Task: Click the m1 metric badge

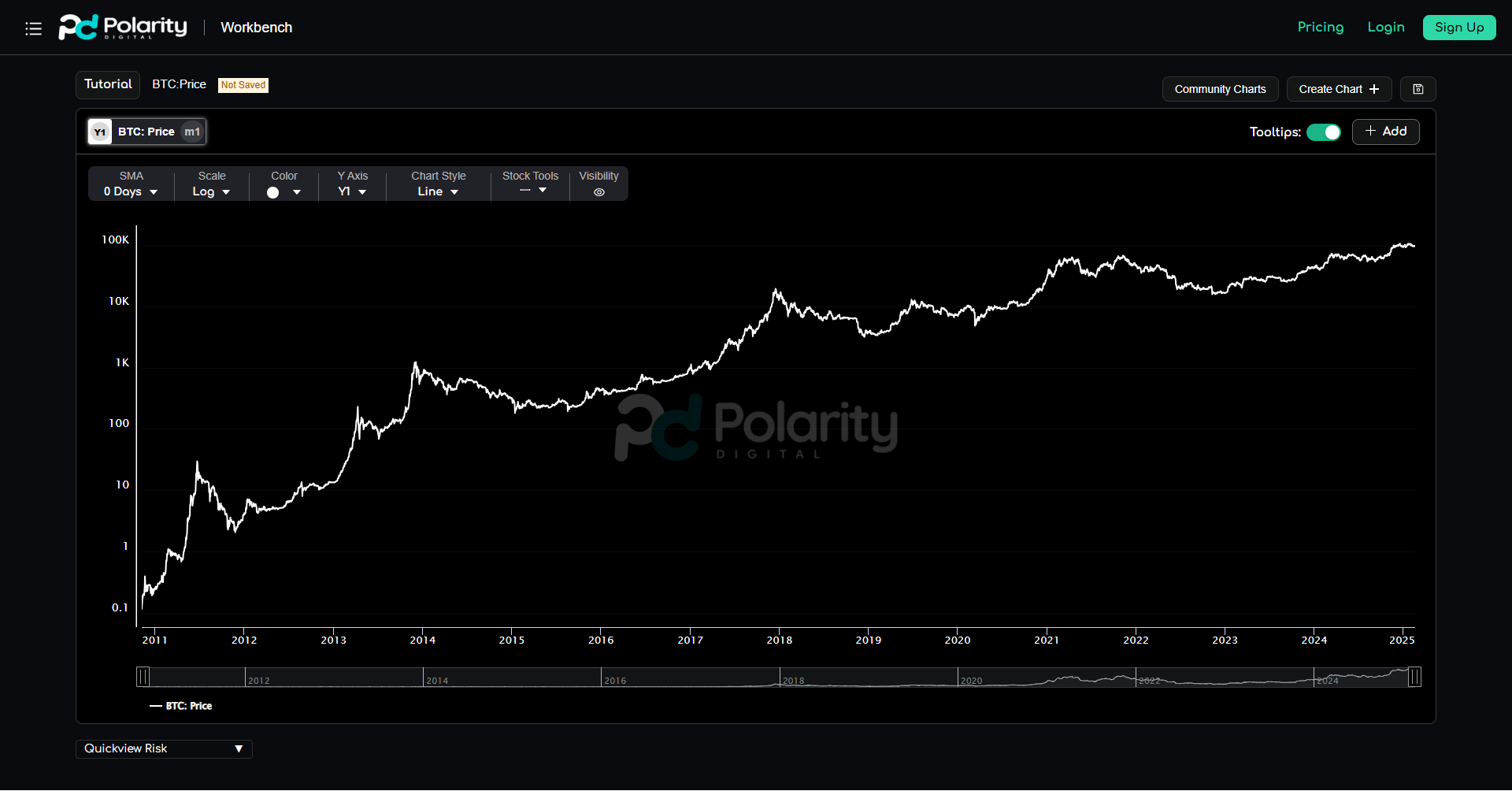Action: click(192, 132)
